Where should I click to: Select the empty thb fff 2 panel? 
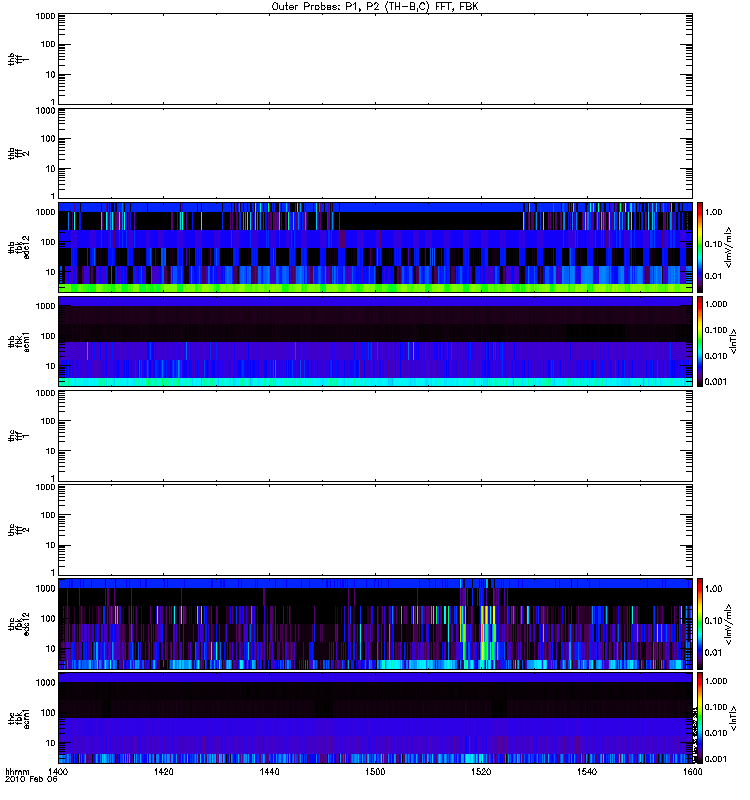[x=376, y=153]
